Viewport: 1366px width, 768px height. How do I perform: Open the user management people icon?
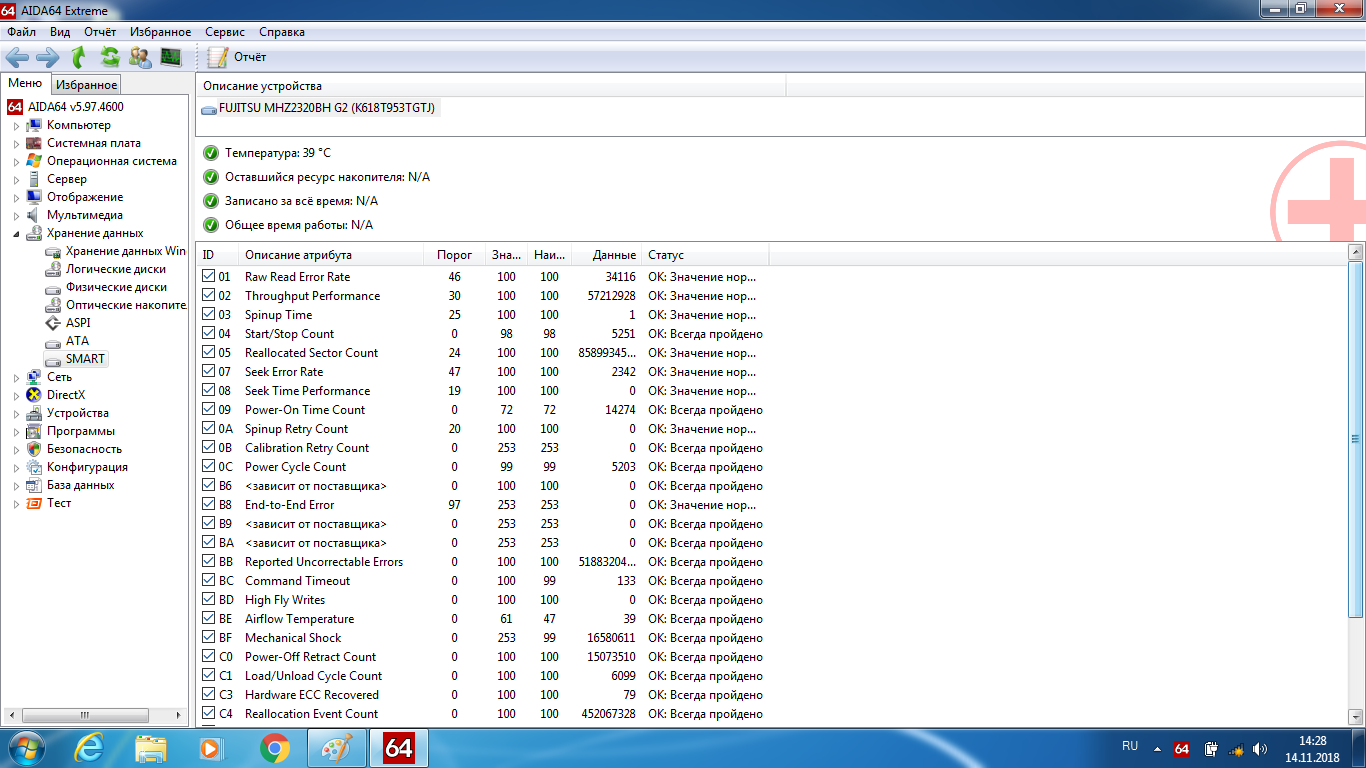point(141,57)
